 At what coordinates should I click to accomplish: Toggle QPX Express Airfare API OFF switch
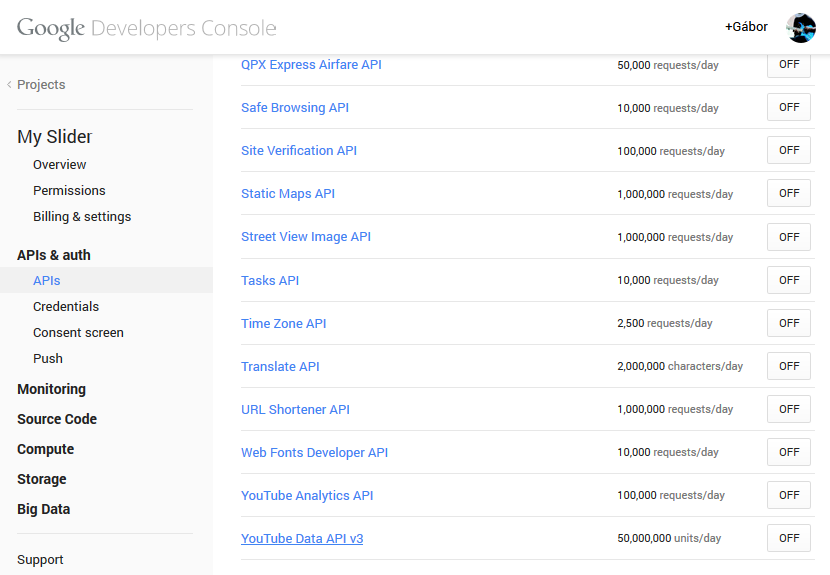coord(789,65)
